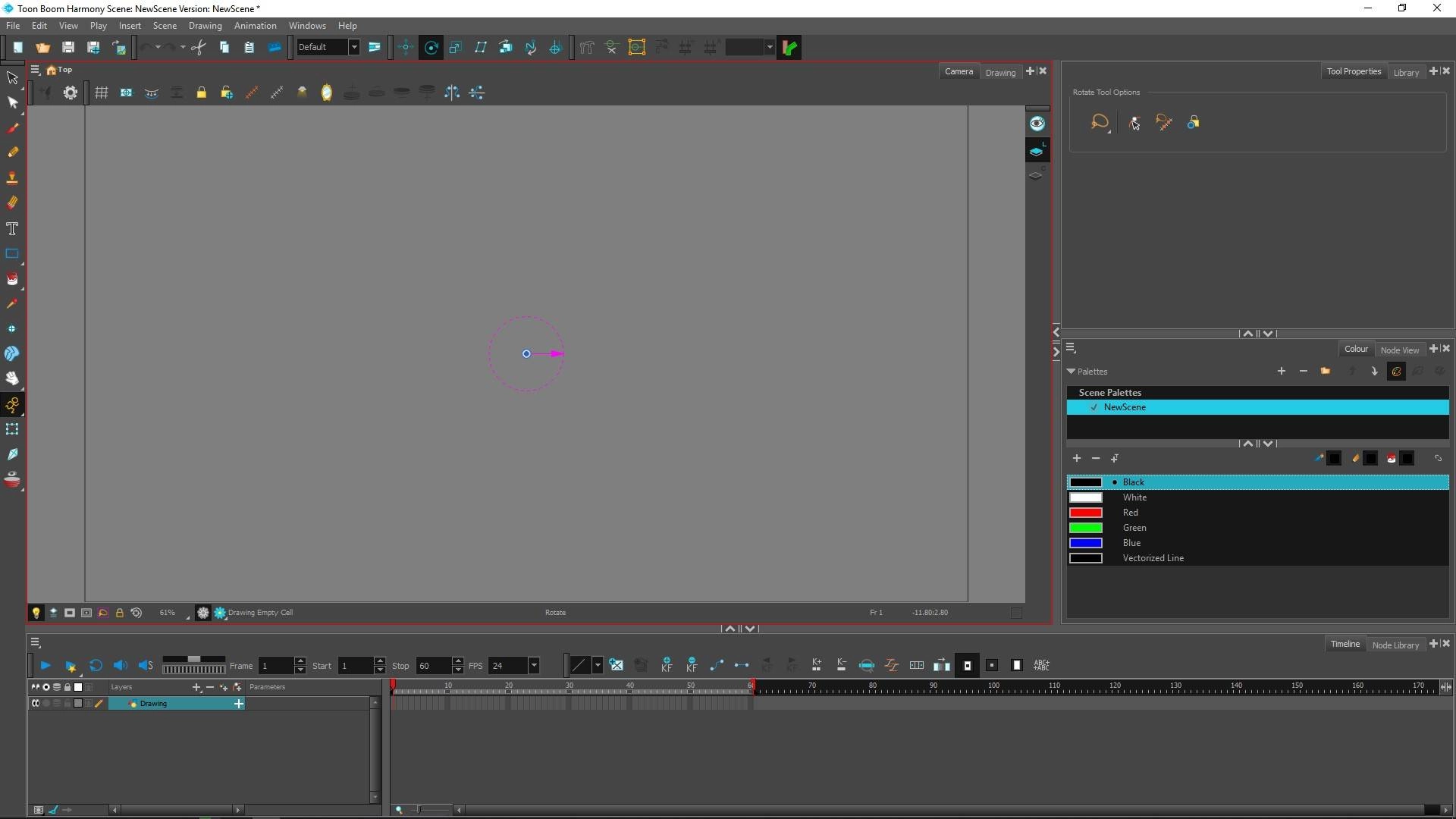Click the Cut scissors icon in the toolbar
This screenshot has height=819, width=1456.
pyautogui.click(x=199, y=47)
